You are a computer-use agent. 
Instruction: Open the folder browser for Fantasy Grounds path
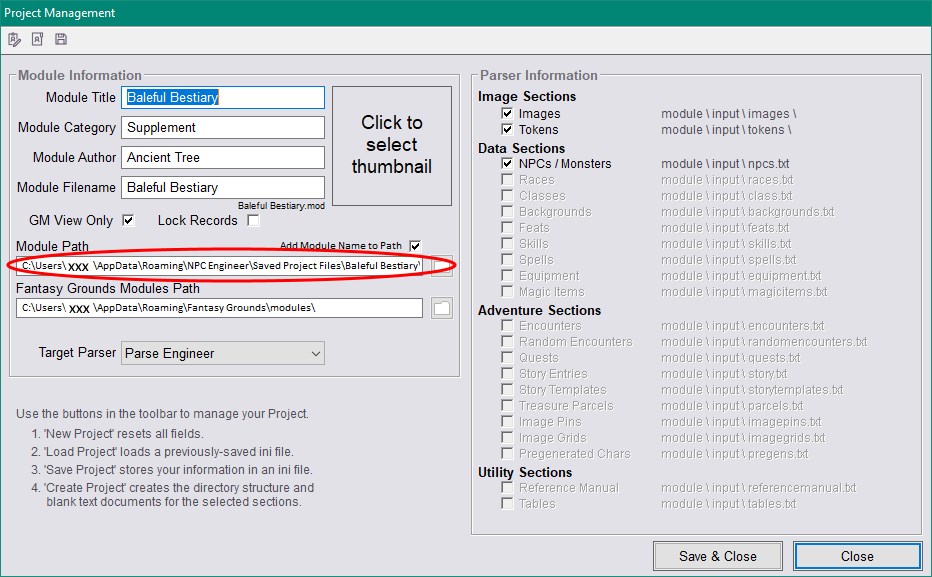[x=440, y=308]
